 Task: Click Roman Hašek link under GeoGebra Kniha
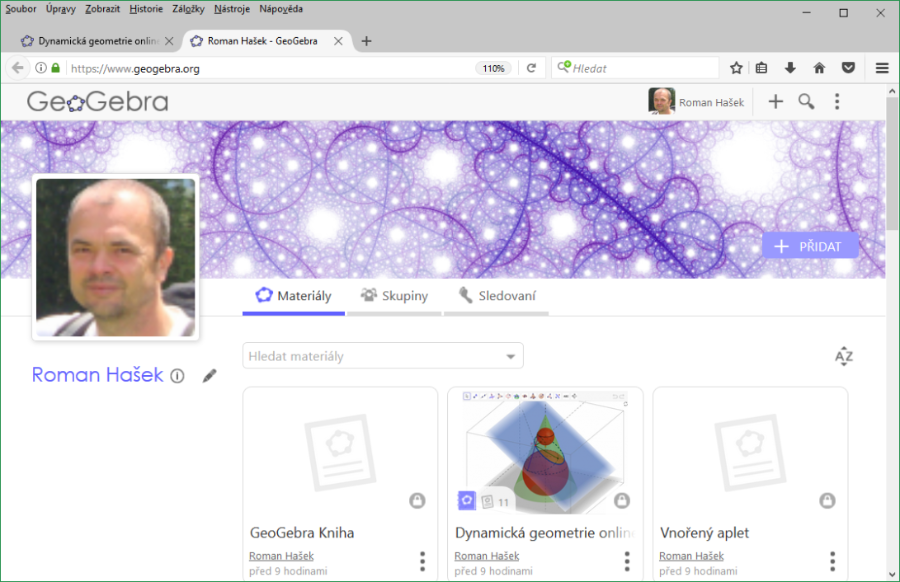click(281, 556)
